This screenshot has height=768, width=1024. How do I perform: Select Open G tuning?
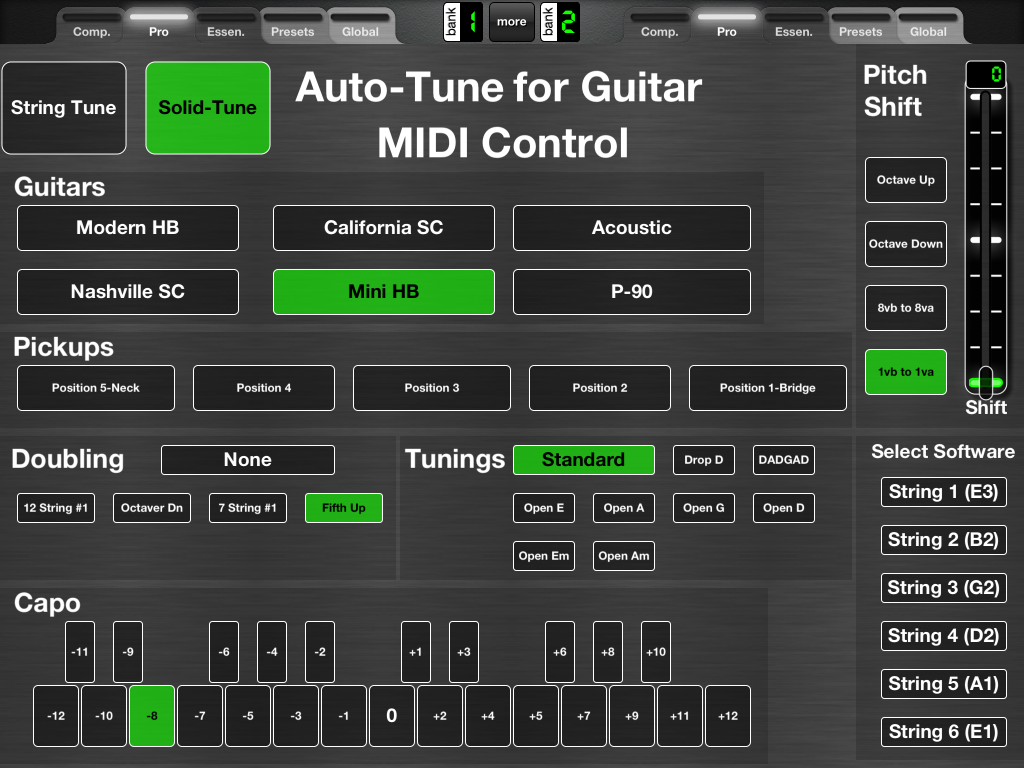[703, 508]
